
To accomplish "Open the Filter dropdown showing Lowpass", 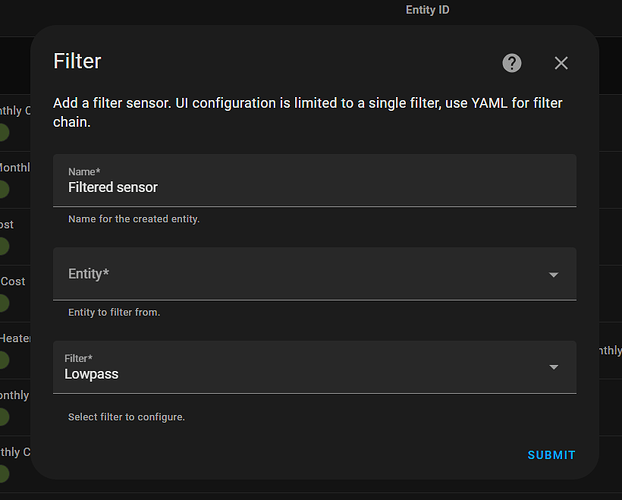I will [315, 367].
